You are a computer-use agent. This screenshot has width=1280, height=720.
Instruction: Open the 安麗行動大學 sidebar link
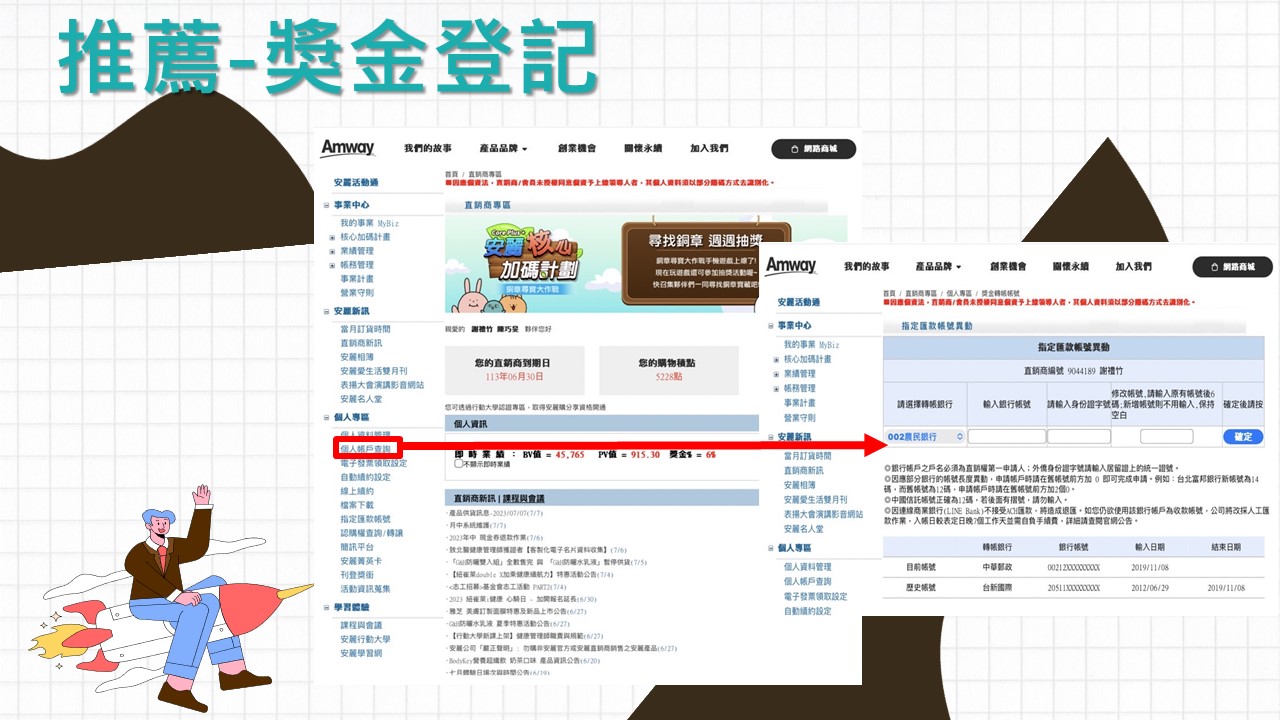click(x=365, y=639)
